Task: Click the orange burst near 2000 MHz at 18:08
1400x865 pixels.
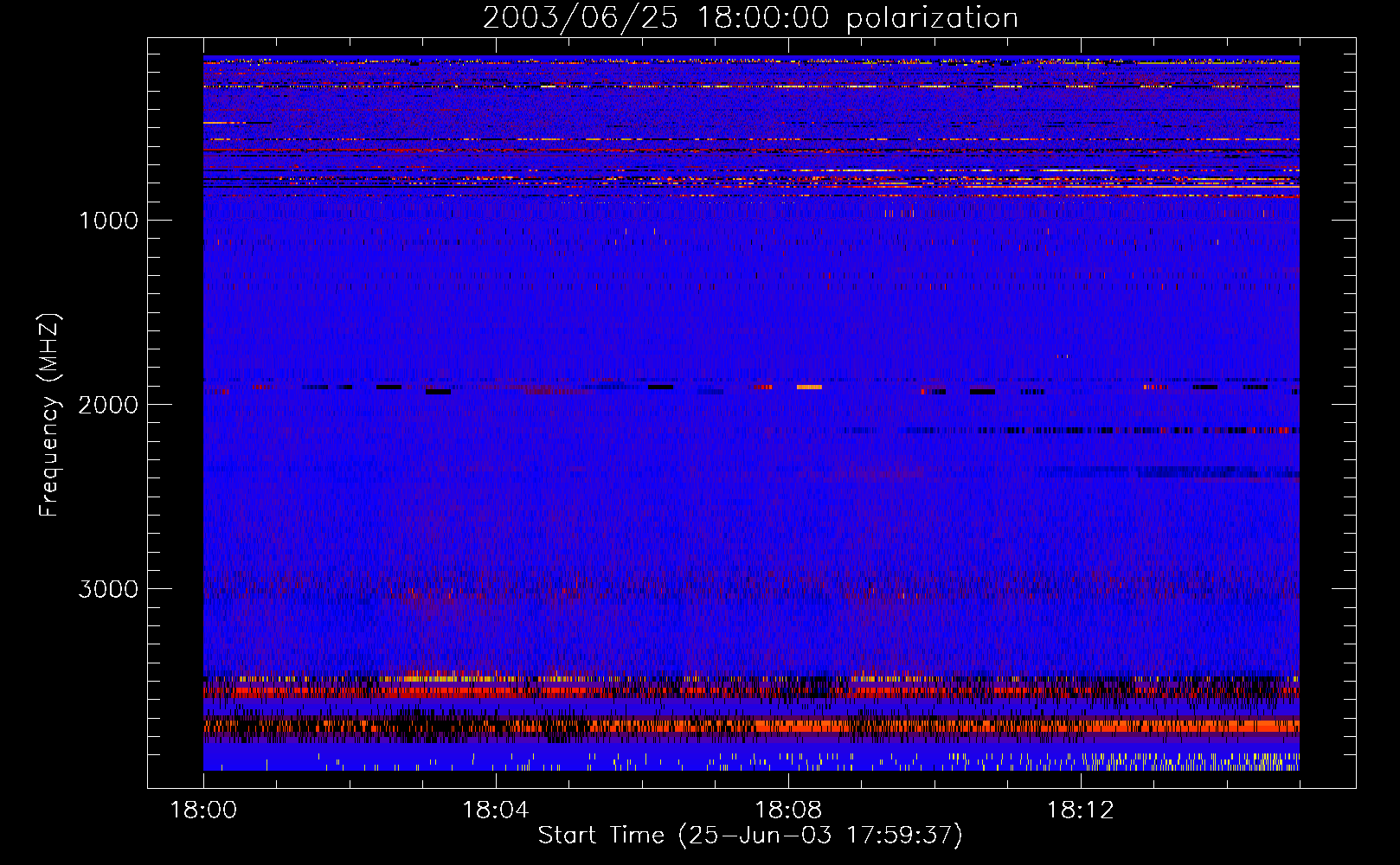Action: point(809,387)
